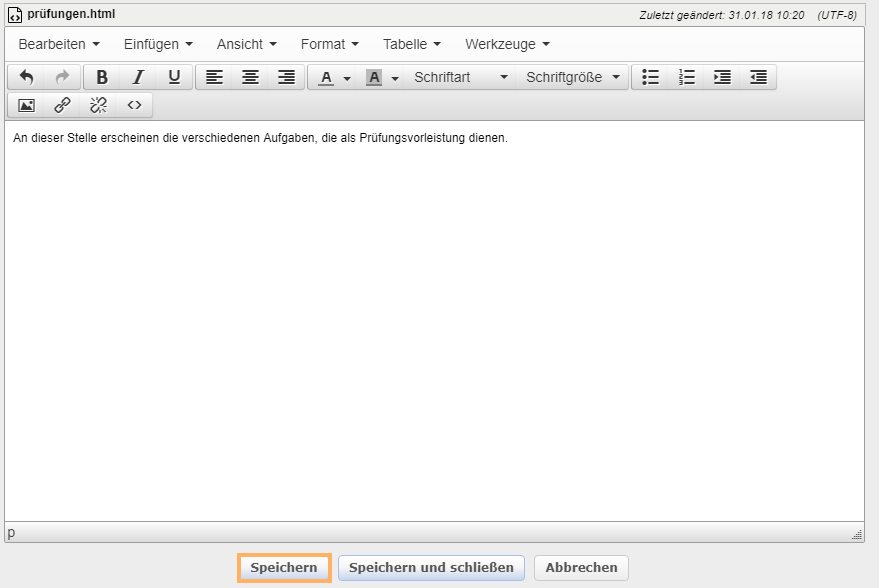Remove the link from selected text
The height and width of the screenshot is (588, 879).
click(97, 104)
